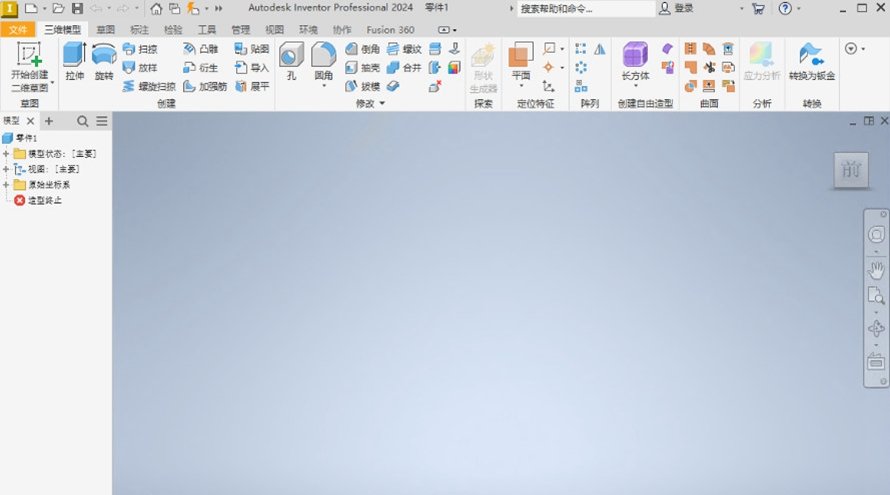Image resolution: width=890 pixels, height=495 pixels.
Task: Switch to the 草图 ribbon tab
Action: [106, 30]
